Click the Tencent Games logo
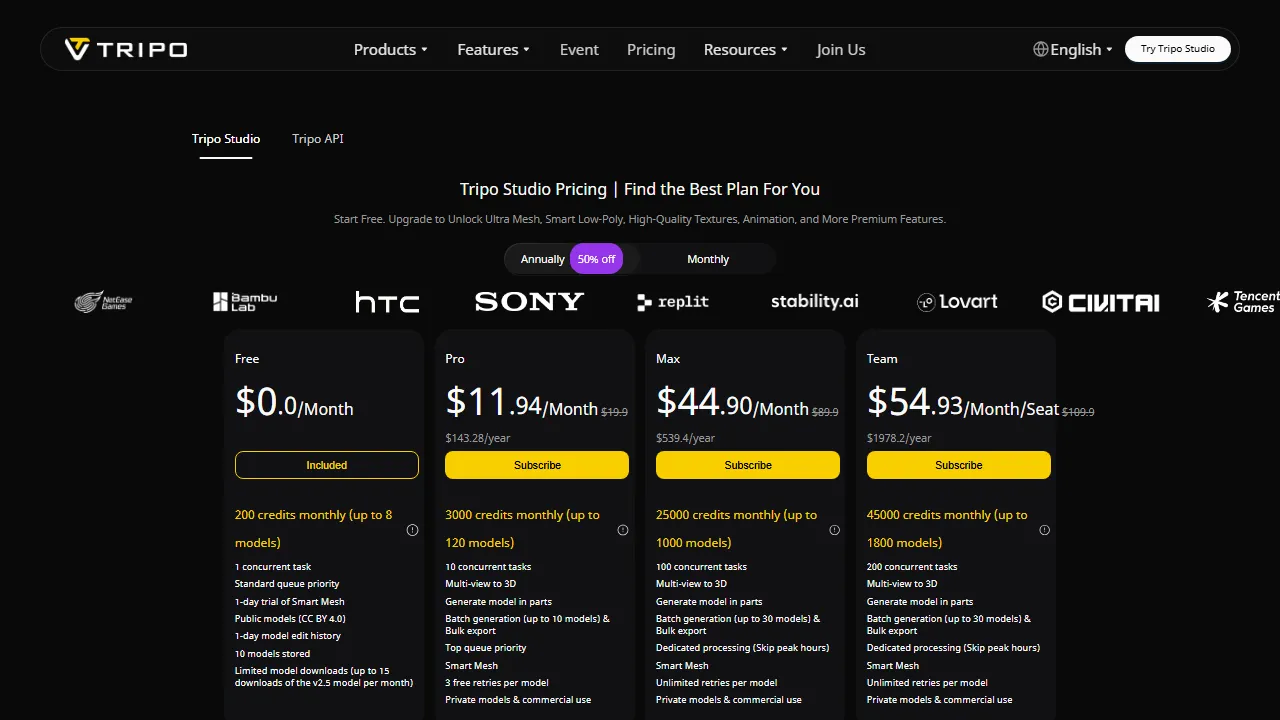The height and width of the screenshot is (720, 1280). pyautogui.click(x=1244, y=301)
